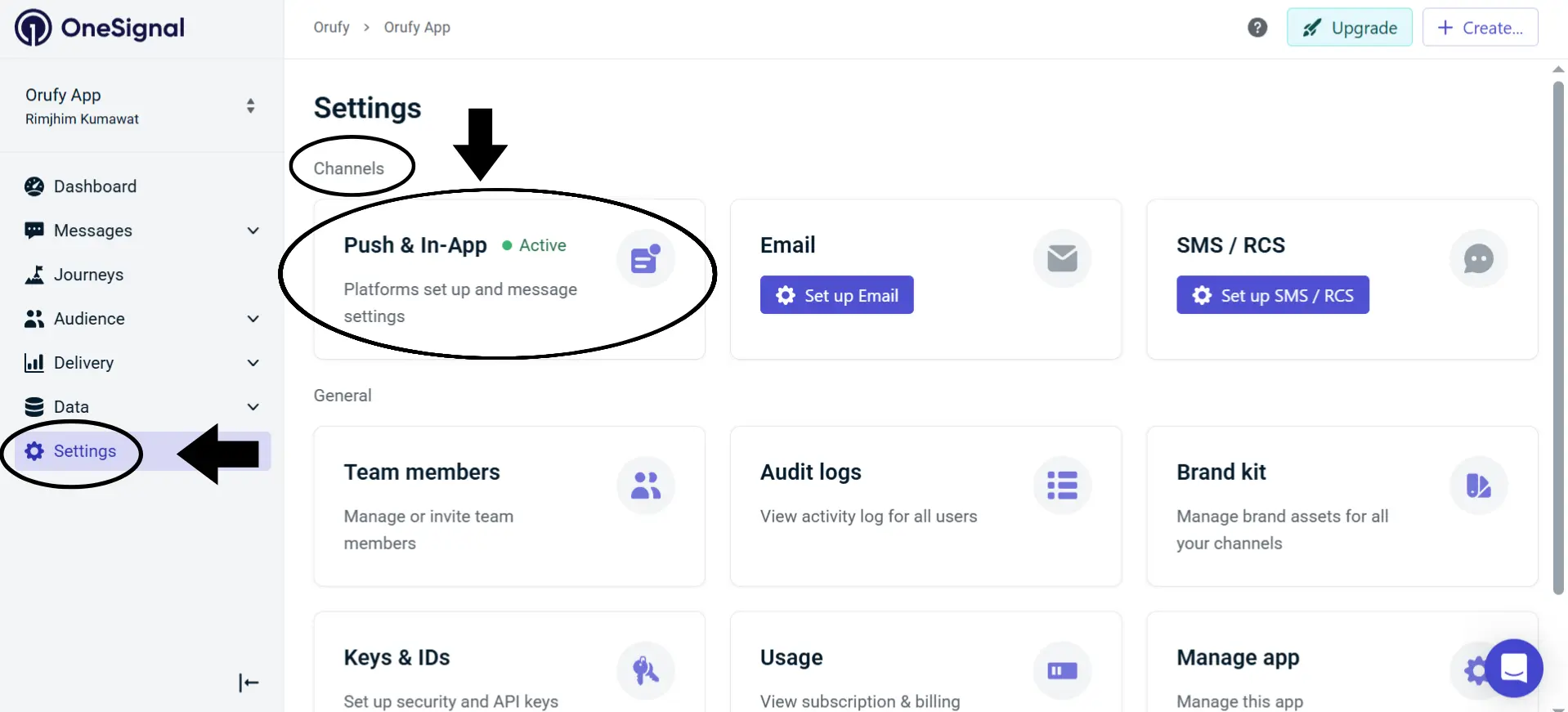Click the page vertical scrollbar
The image size is (1568, 712).
[1558, 338]
